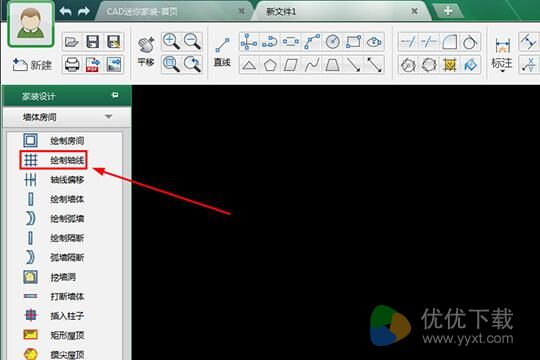The width and height of the screenshot is (540, 360).
Task: Export drawing to PDF
Action: [x=93, y=64]
